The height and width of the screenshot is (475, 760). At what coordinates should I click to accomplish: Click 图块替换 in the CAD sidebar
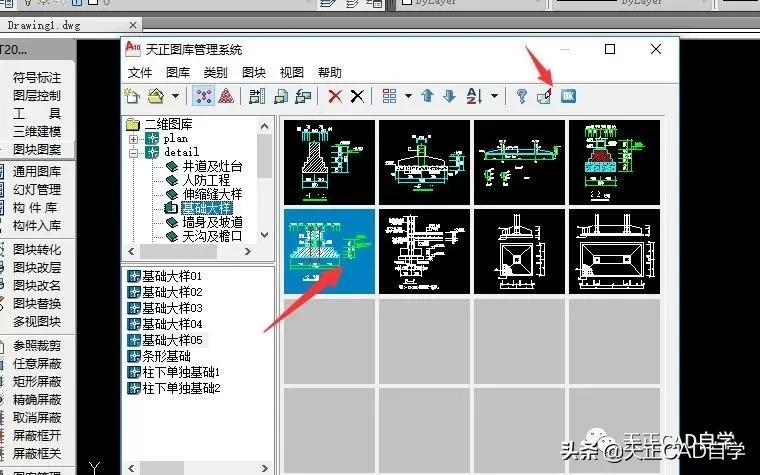[37, 303]
